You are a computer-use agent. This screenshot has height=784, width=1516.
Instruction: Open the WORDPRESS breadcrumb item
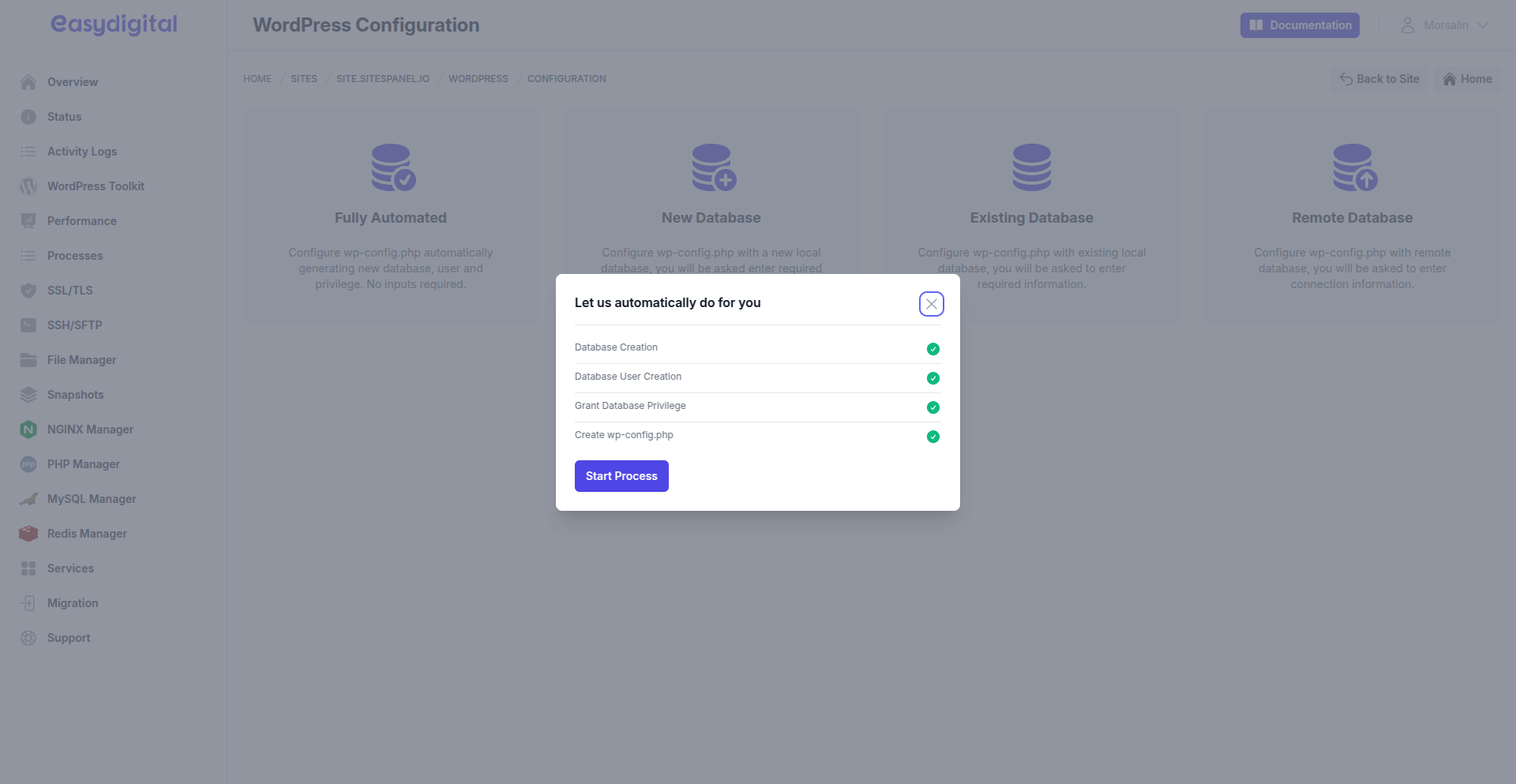(x=478, y=78)
